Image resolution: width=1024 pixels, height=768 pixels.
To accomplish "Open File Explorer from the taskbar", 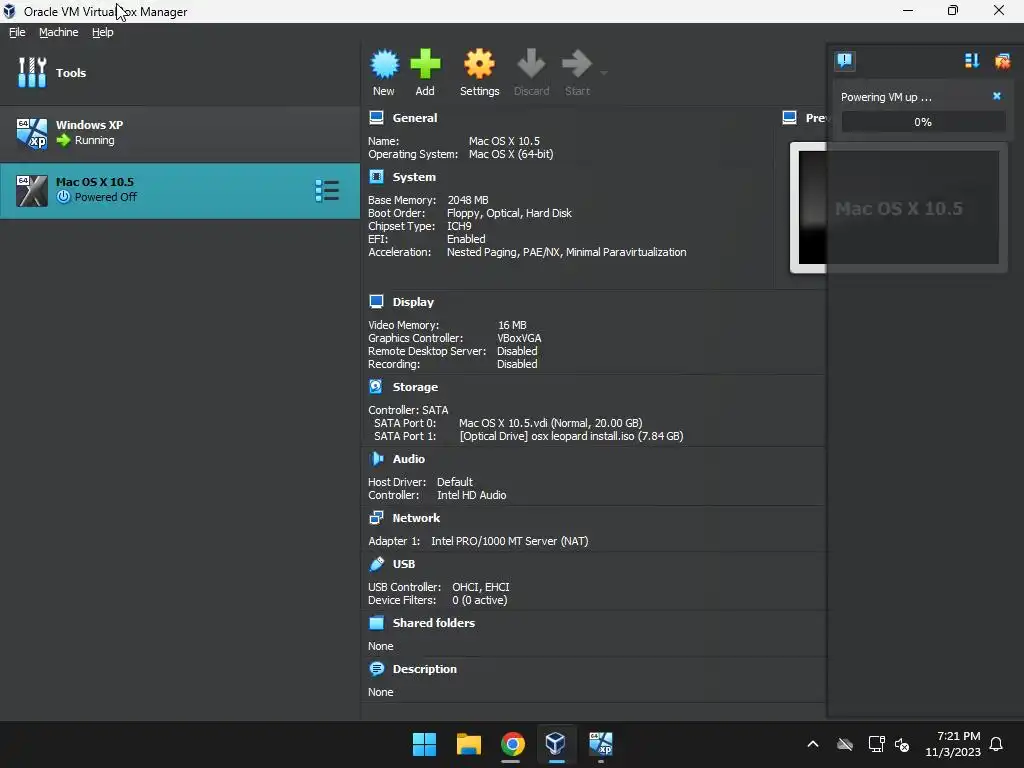I will click(x=468, y=744).
